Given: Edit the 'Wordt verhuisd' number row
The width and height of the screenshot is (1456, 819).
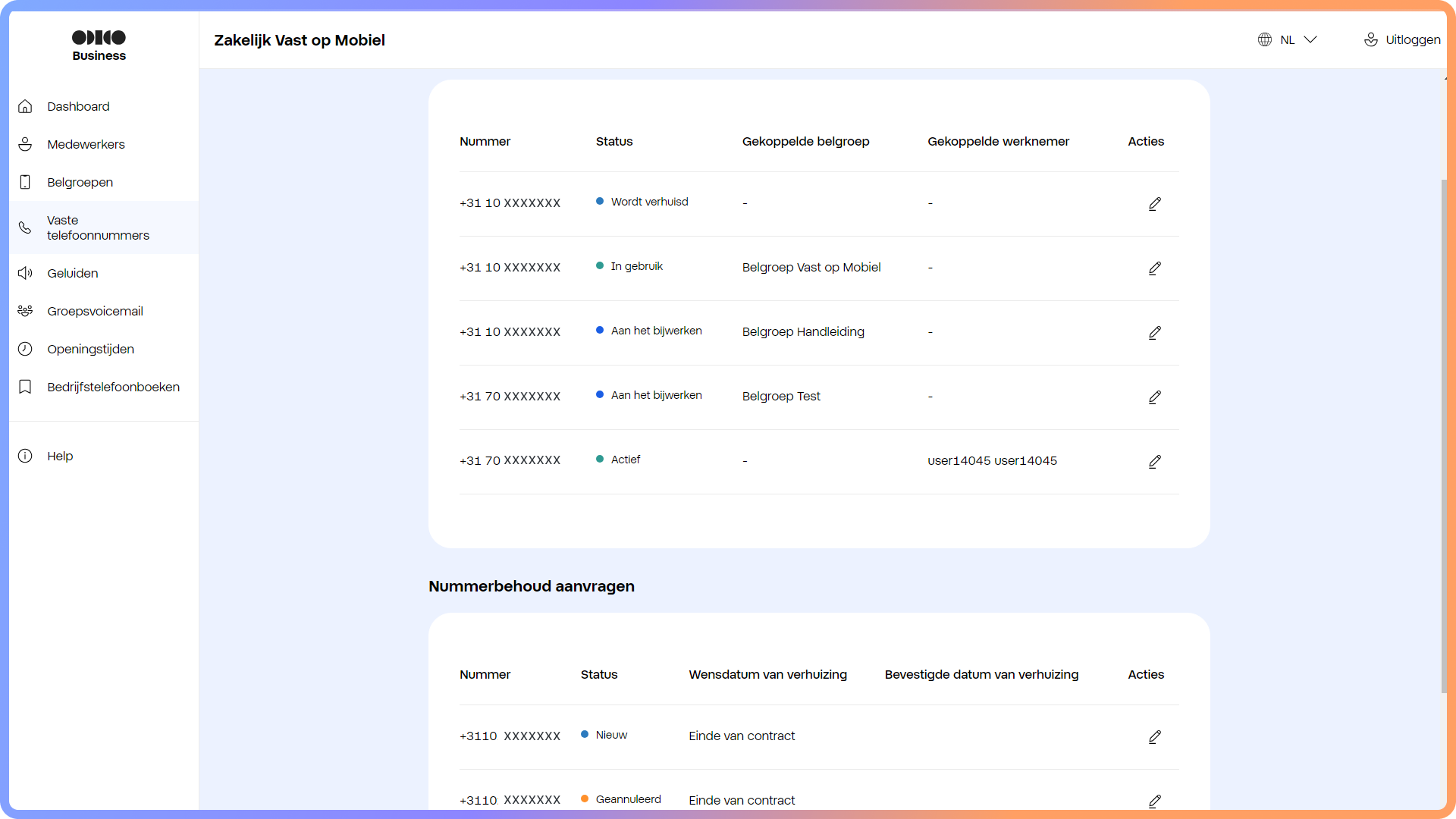Looking at the screenshot, I should click(1154, 203).
